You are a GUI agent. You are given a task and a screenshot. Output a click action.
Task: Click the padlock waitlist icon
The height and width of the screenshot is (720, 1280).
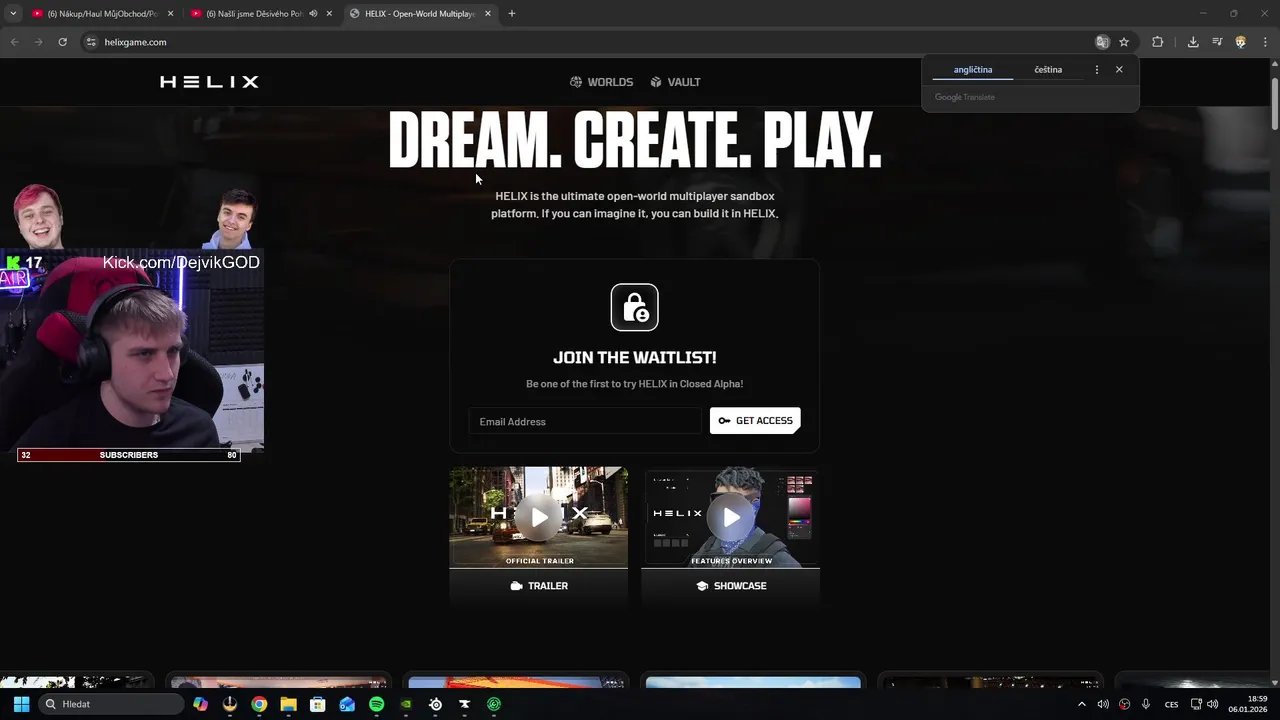[x=635, y=307]
